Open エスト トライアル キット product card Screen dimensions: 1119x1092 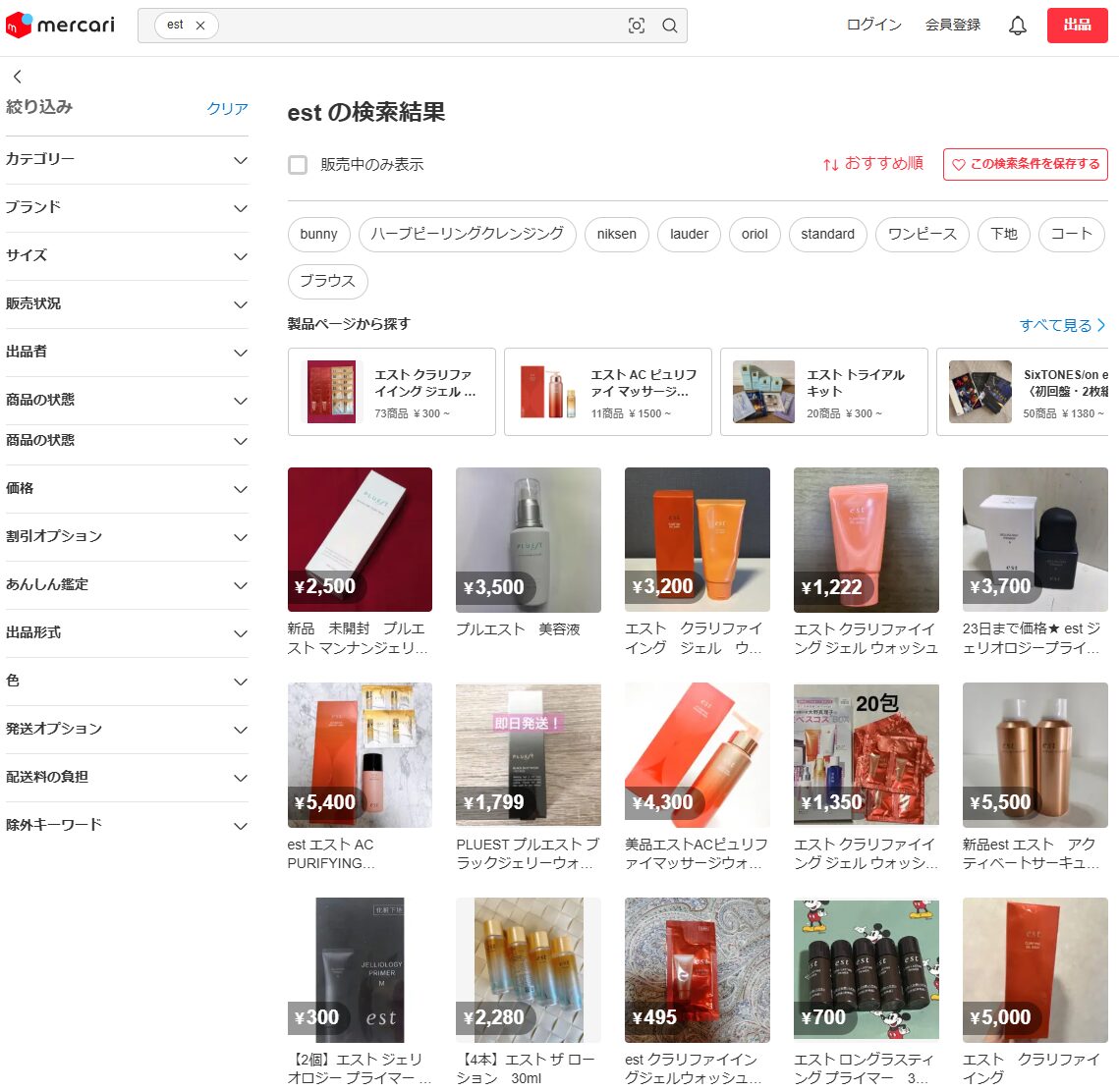pyautogui.click(x=823, y=392)
